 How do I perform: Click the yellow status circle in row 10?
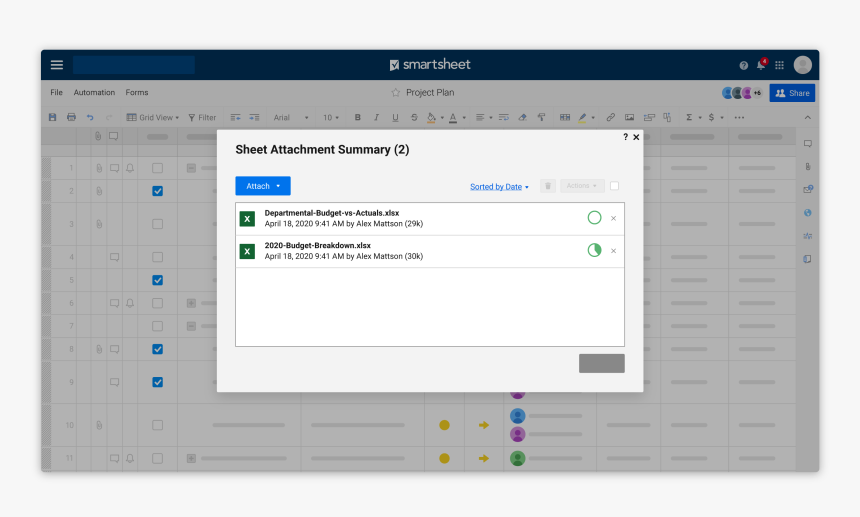pyautogui.click(x=444, y=425)
